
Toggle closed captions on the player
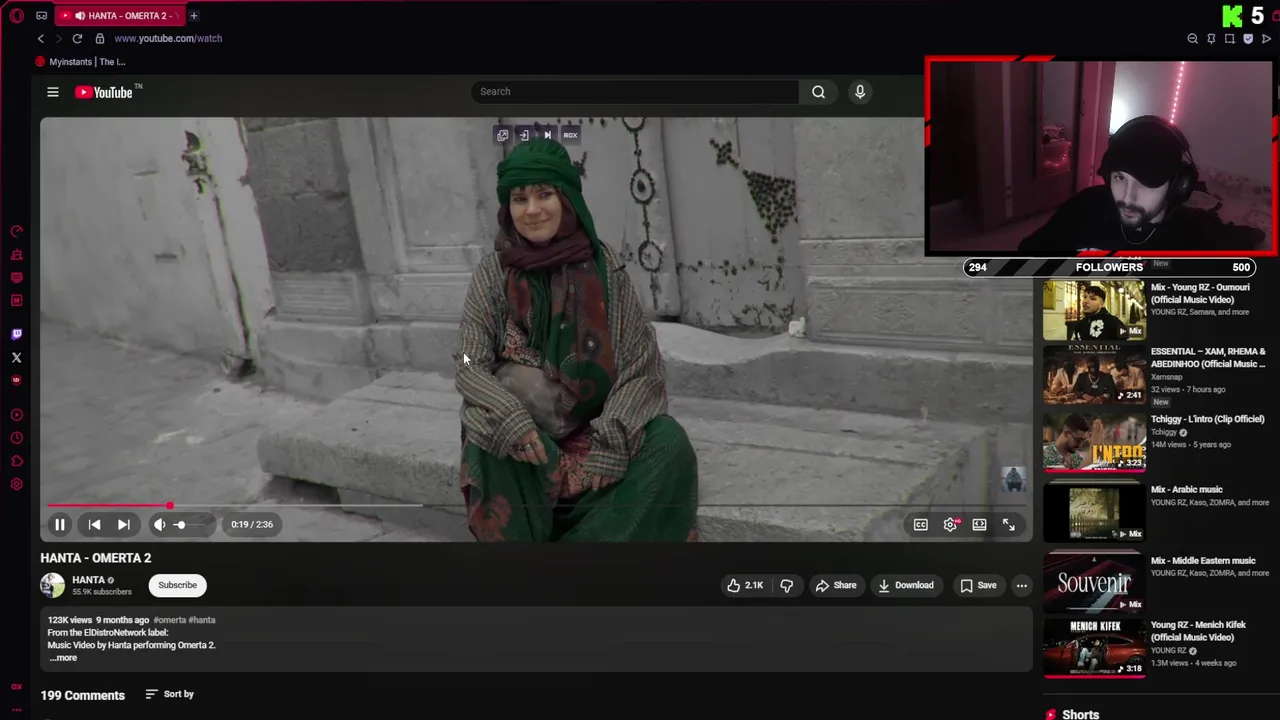(920, 524)
